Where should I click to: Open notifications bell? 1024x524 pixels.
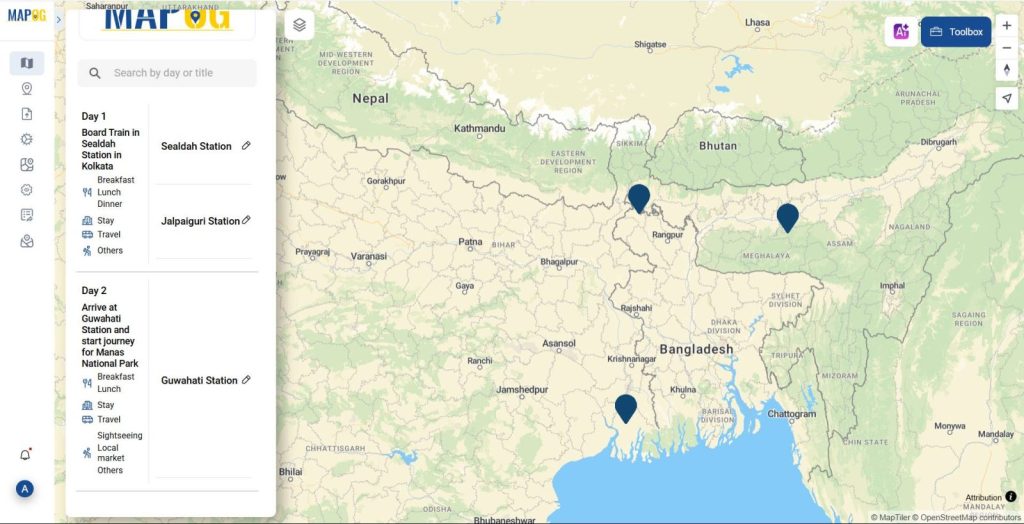(x=25, y=455)
